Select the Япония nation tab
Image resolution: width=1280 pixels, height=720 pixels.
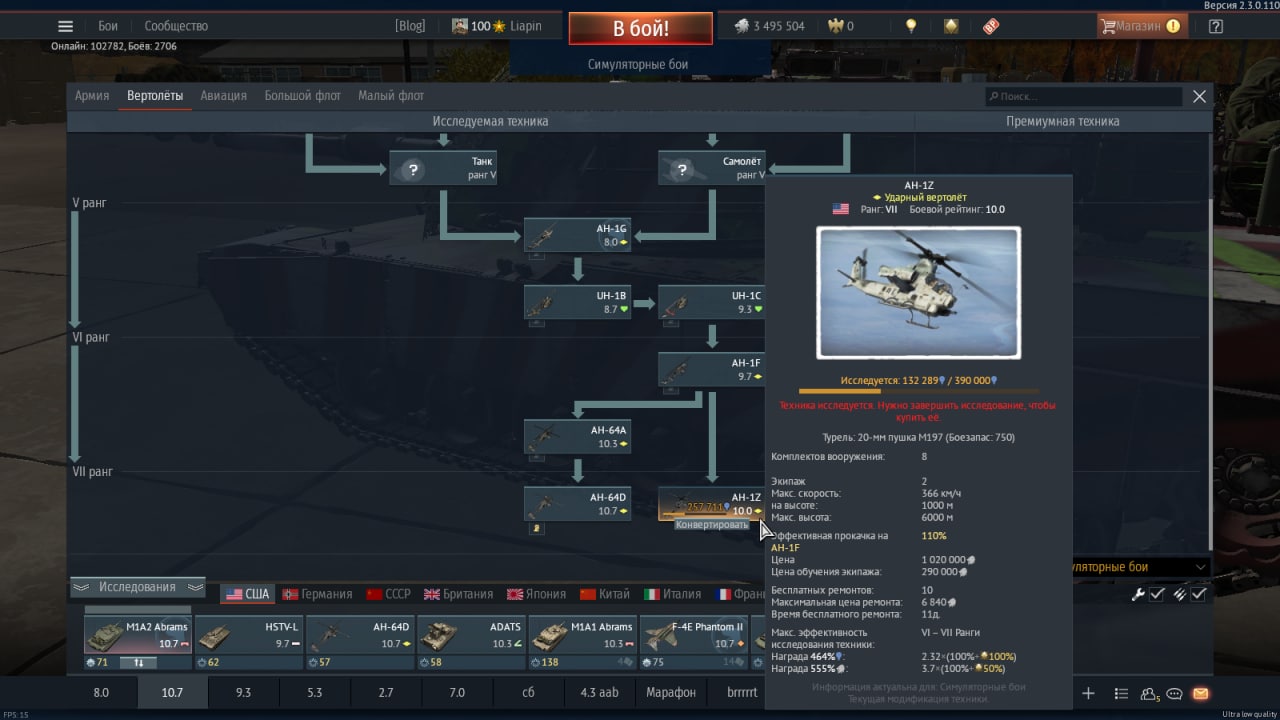(x=536, y=594)
